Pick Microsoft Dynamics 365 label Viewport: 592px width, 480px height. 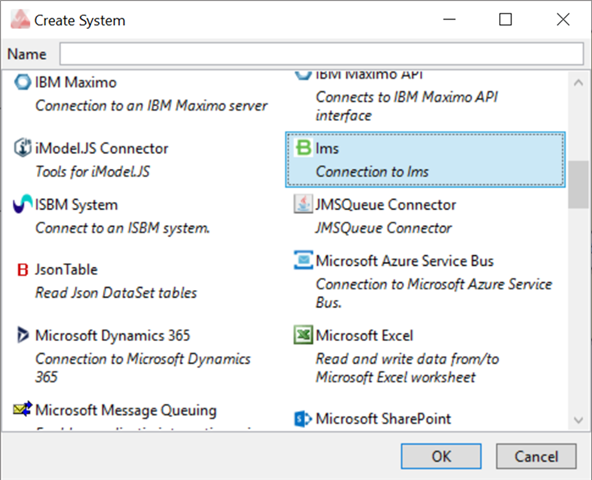[113, 335]
